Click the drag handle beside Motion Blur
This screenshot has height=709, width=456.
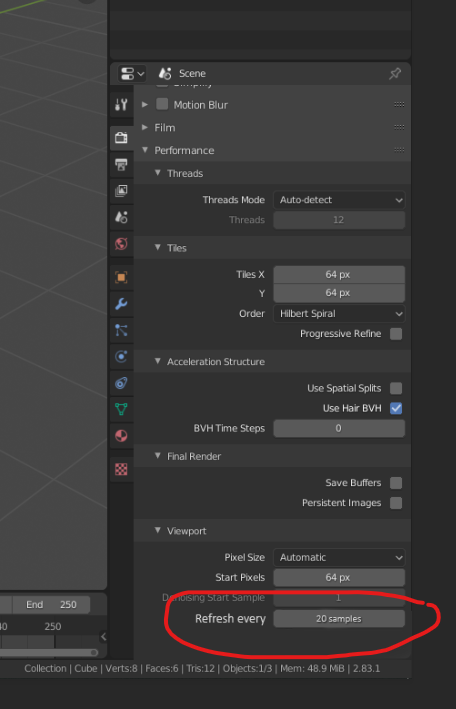pos(399,104)
